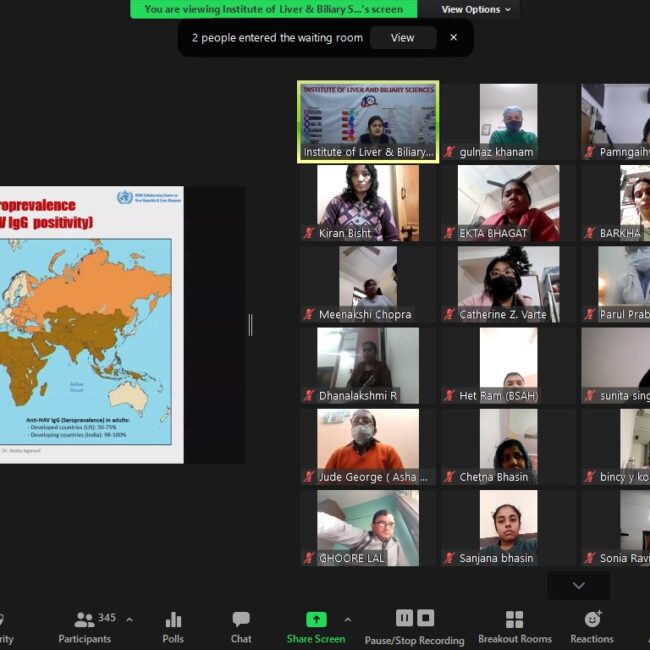Expand the arrow next to Participants
The width and height of the screenshot is (650, 650).
[129, 619]
